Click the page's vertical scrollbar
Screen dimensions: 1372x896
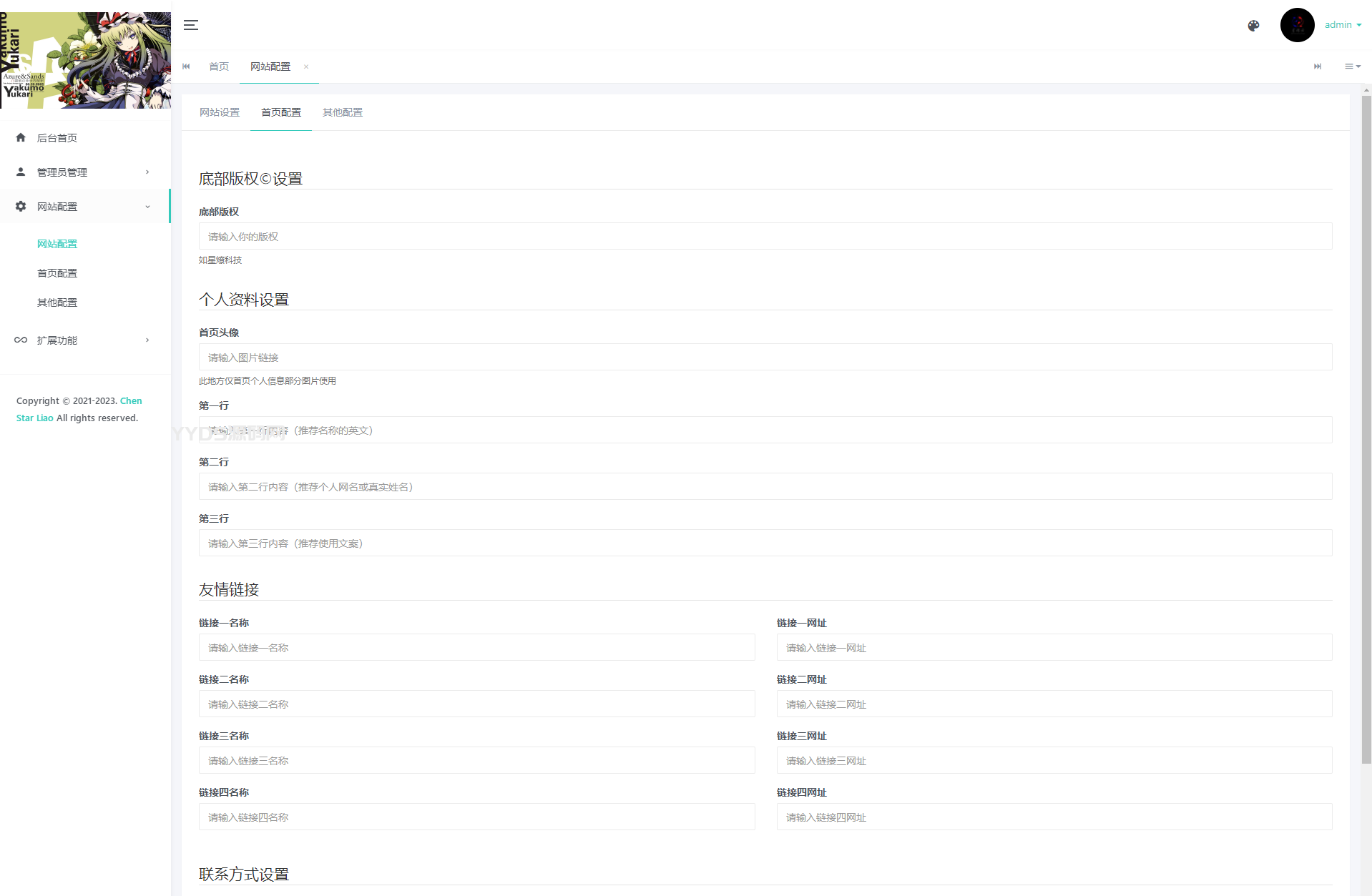point(1366,429)
